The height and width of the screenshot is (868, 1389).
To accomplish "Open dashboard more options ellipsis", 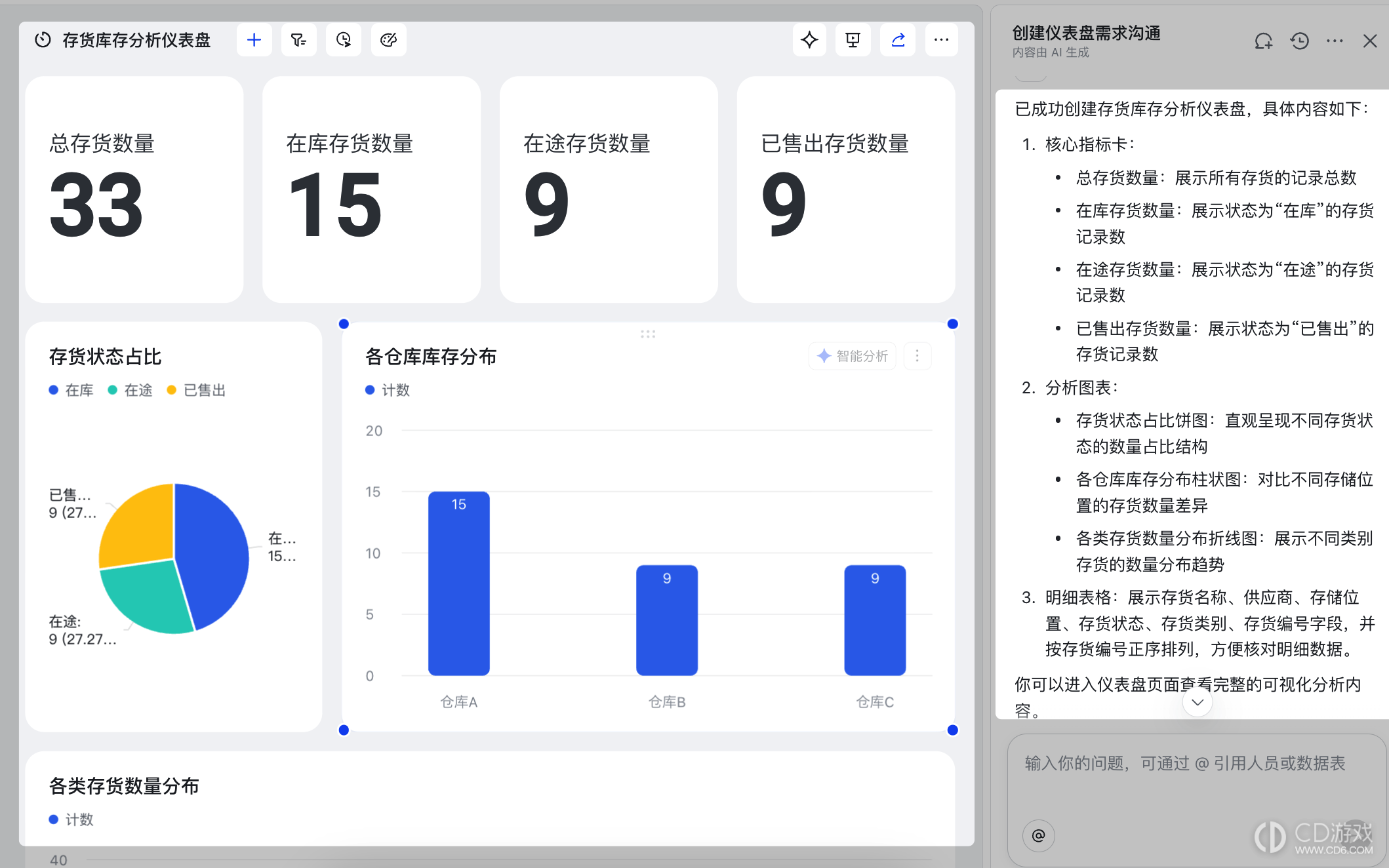I will tap(942, 40).
